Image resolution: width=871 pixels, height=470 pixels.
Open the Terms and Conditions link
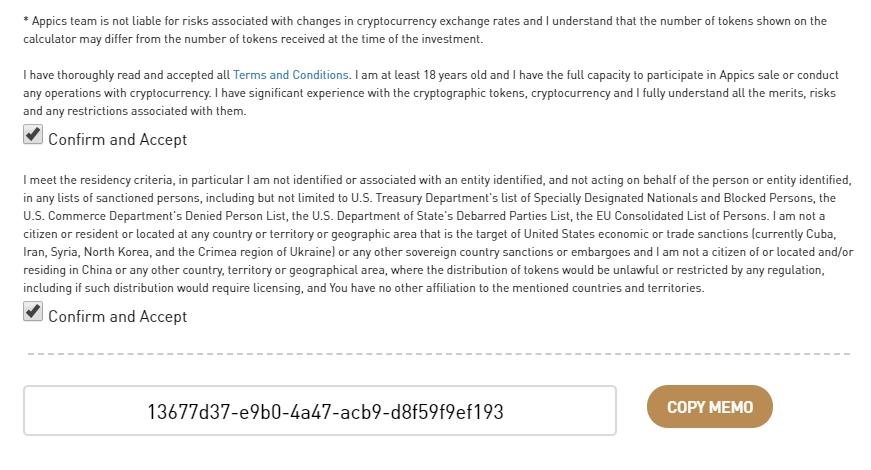pos(290,75)
